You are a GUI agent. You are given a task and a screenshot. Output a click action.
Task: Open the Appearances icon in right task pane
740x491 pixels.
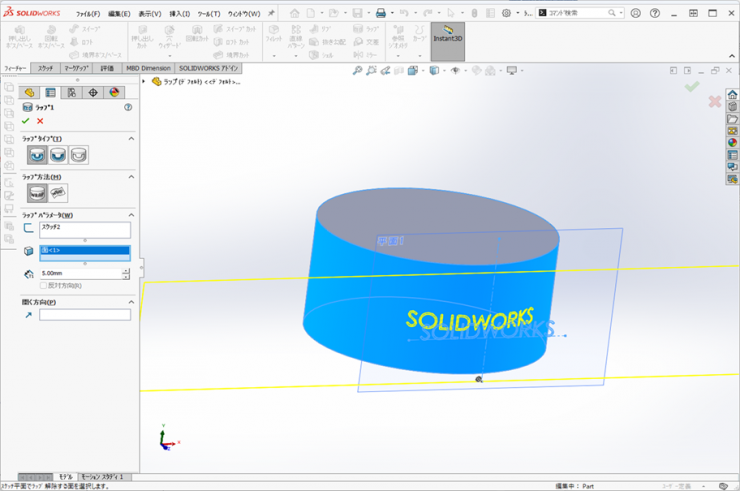[x=732, y=143]
